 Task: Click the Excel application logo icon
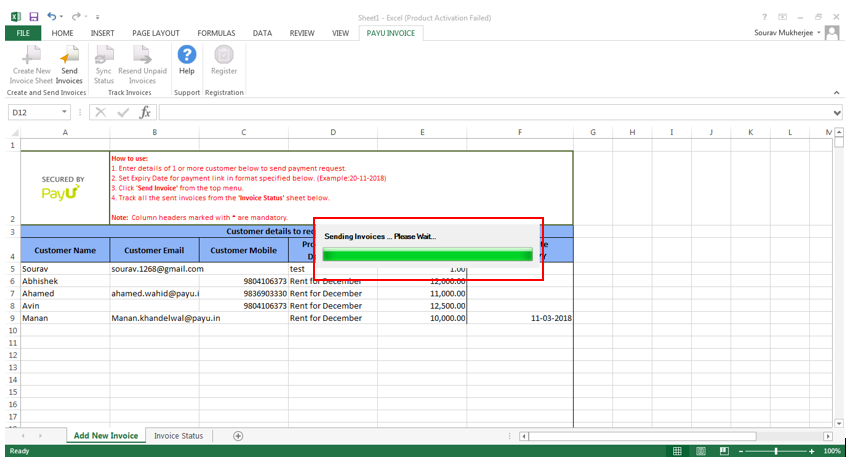point(16,17)
